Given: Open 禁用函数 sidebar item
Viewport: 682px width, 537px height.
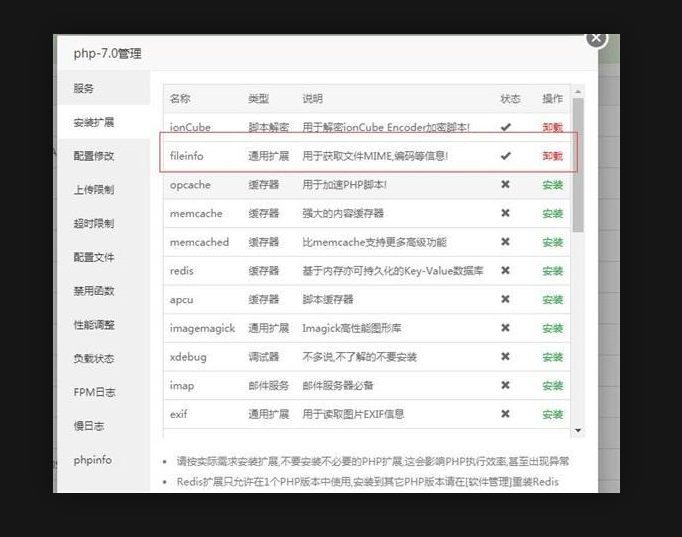Looking at the screenshot, I should point(93,291).
